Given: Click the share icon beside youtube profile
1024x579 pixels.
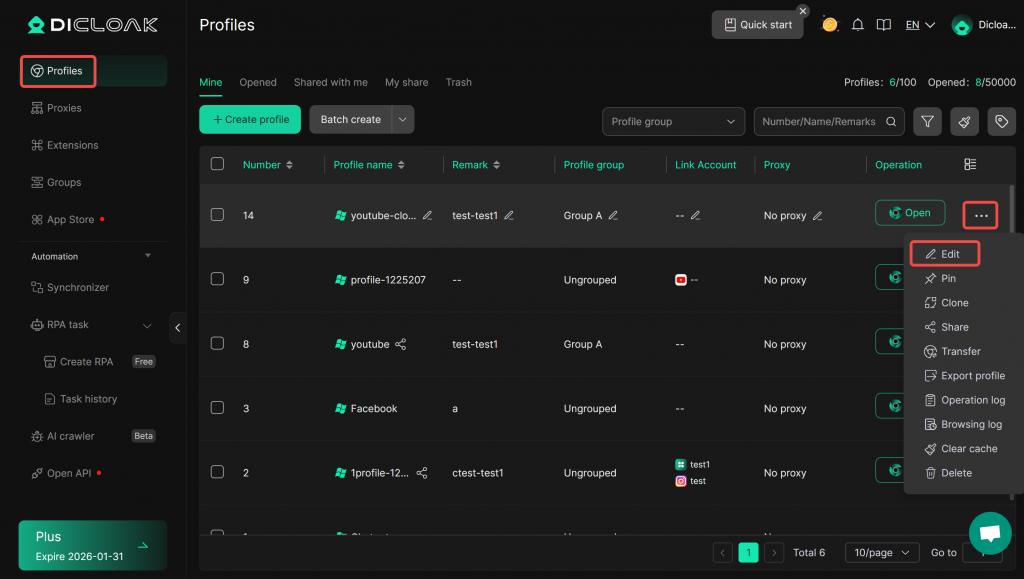Looking at the screenshot, I should [401, 344].
